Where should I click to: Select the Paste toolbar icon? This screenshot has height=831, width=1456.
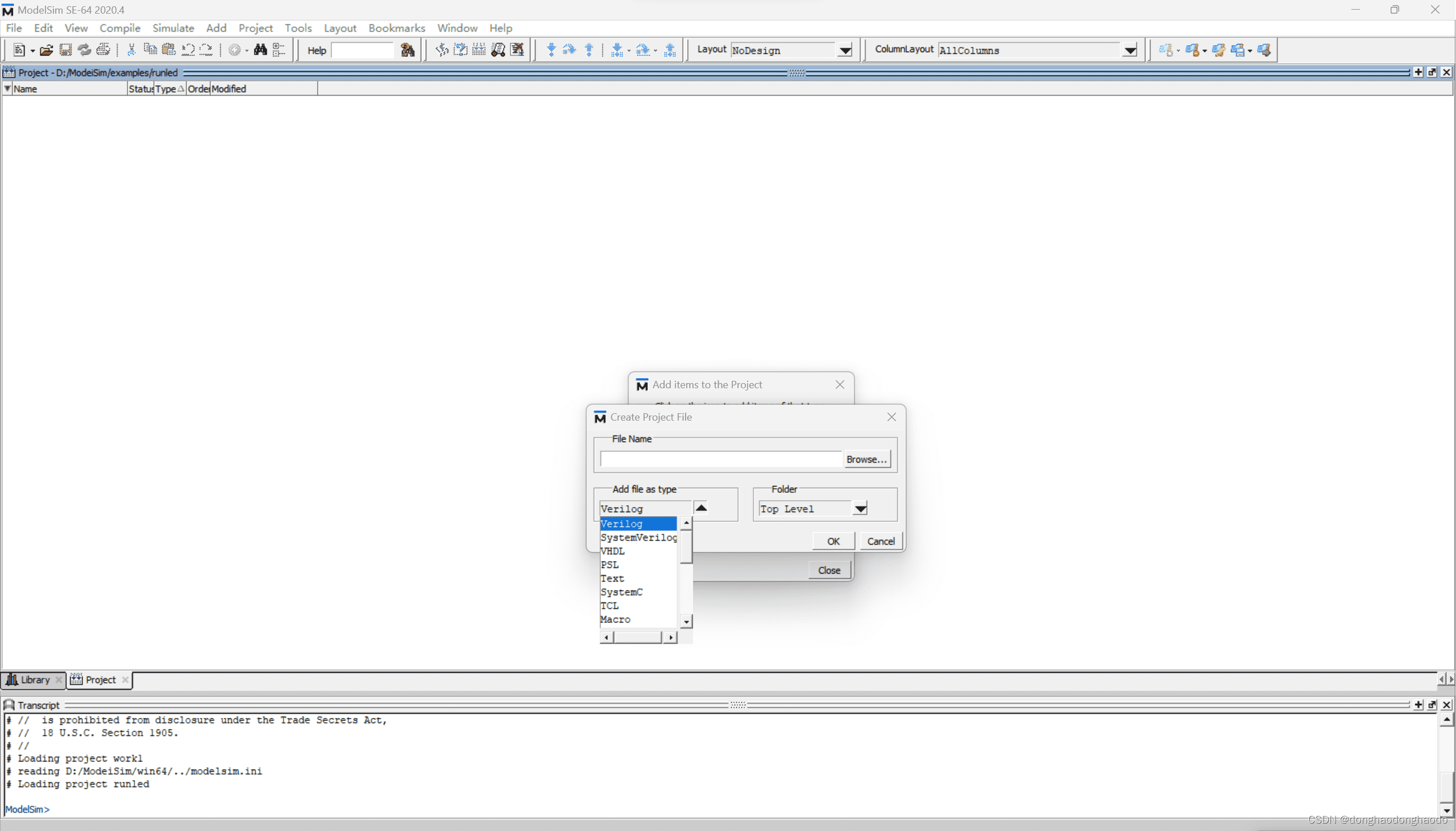(x=169, y=50)
